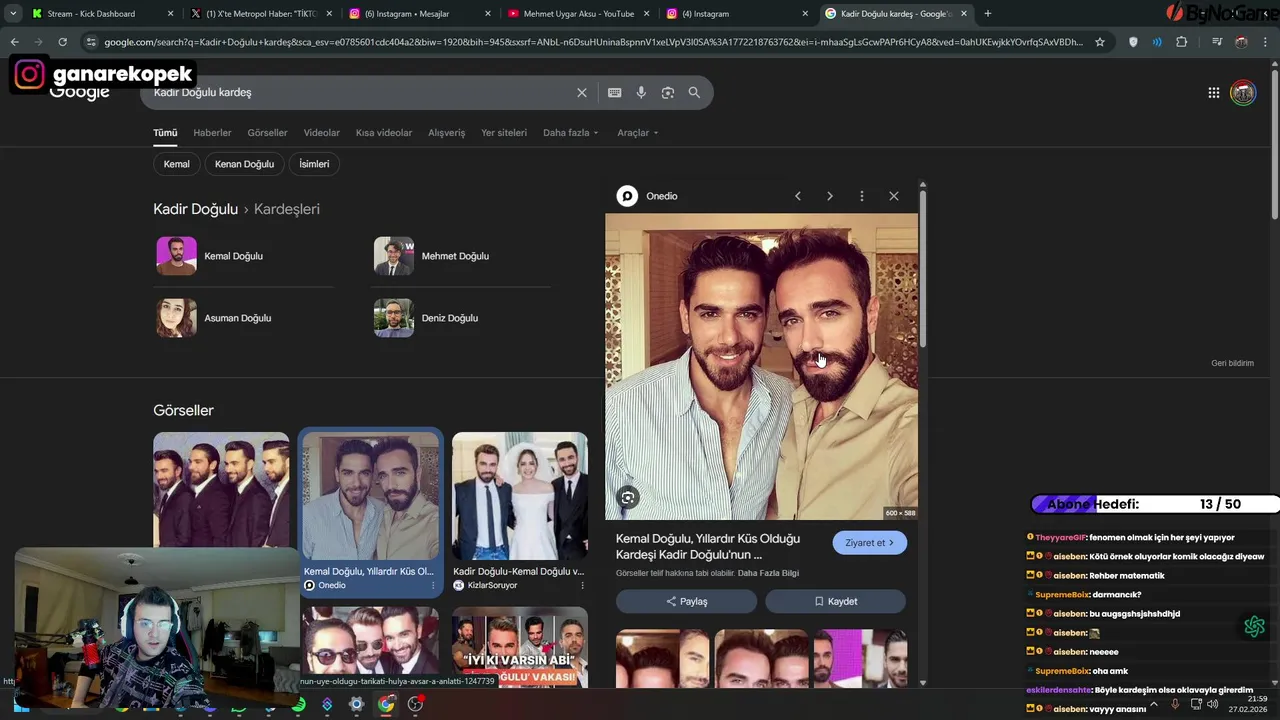Go back in browser history
Screen dimensions: 1280x720
point(14,42)
